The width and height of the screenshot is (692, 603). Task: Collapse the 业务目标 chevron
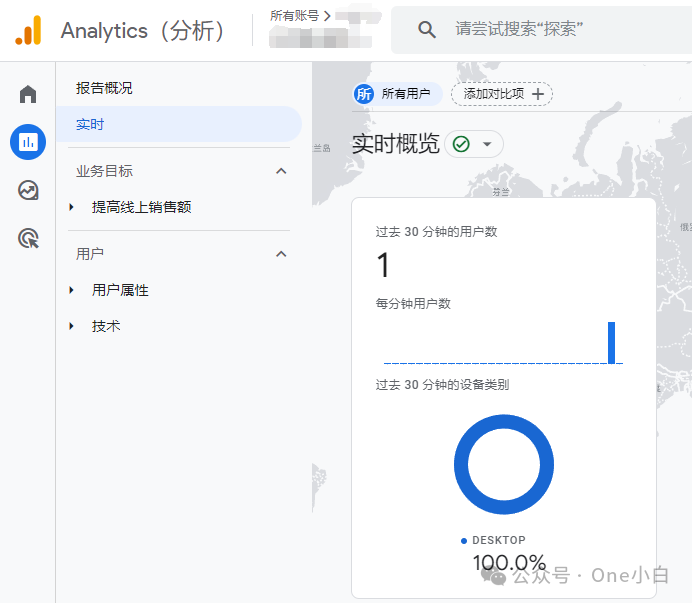point(281,171)
